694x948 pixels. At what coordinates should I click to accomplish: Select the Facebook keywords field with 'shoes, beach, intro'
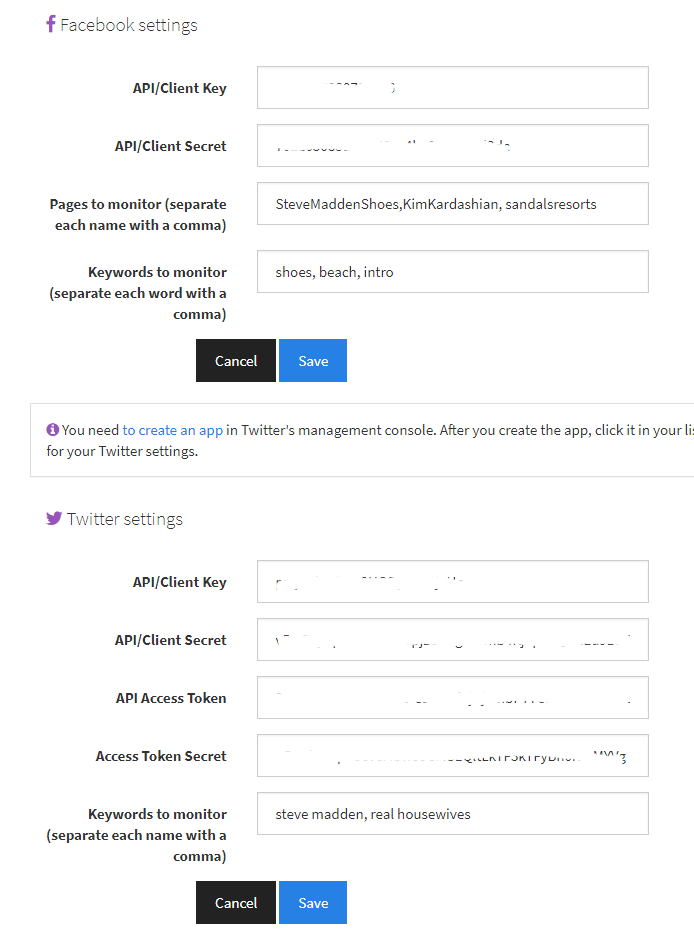(452, 272)
